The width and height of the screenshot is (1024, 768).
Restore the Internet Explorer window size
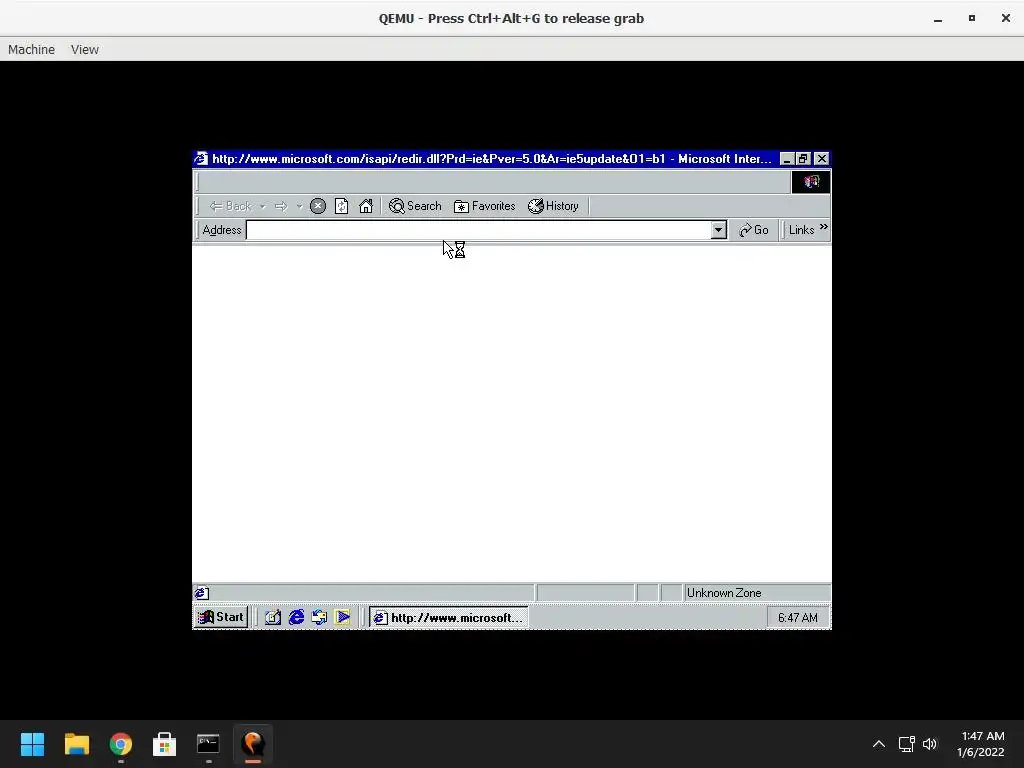pos(803,159)
